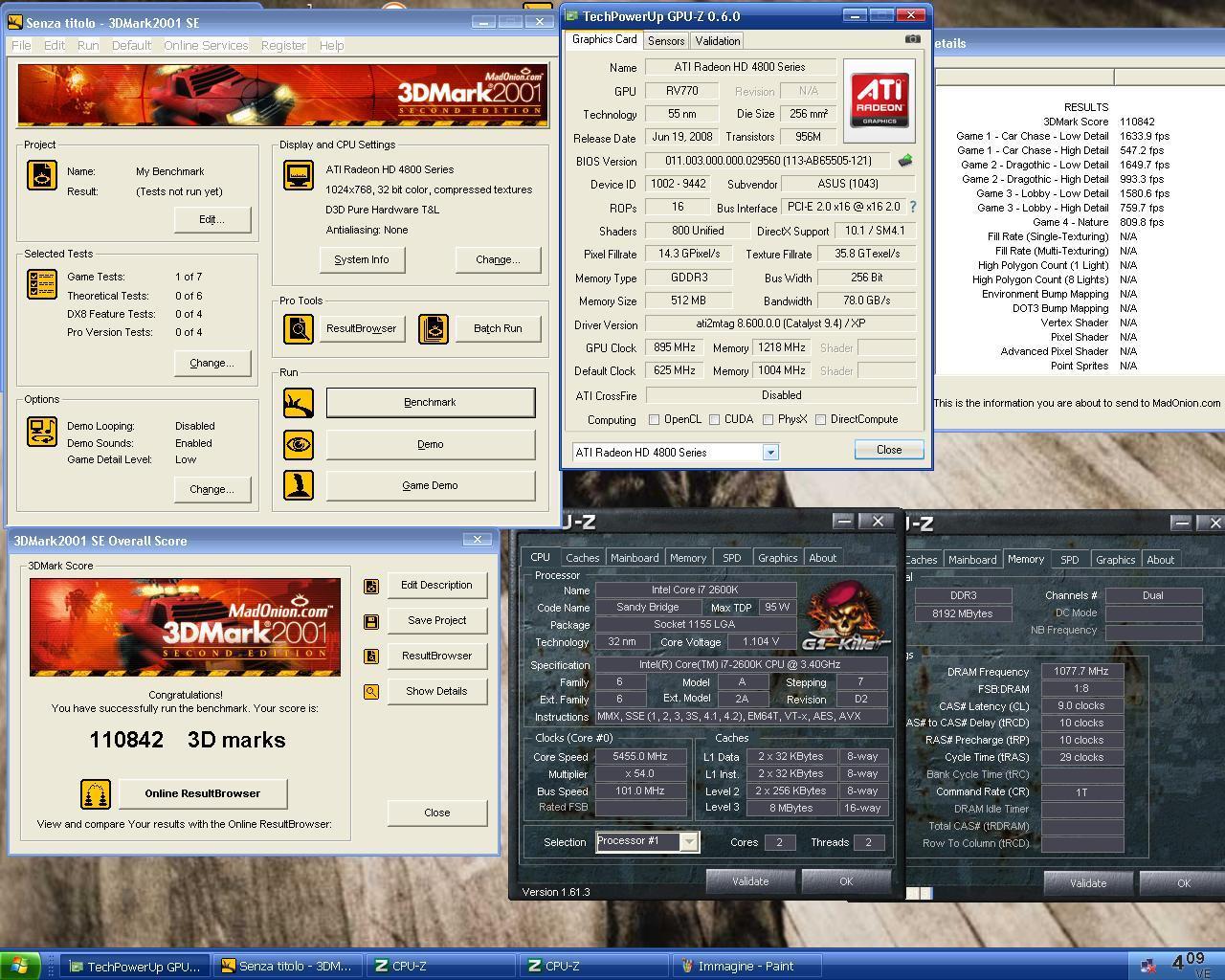Viewport: 1225px width, 980px height.
Task: Click Change... in the Options section
Action: point(212,489)
